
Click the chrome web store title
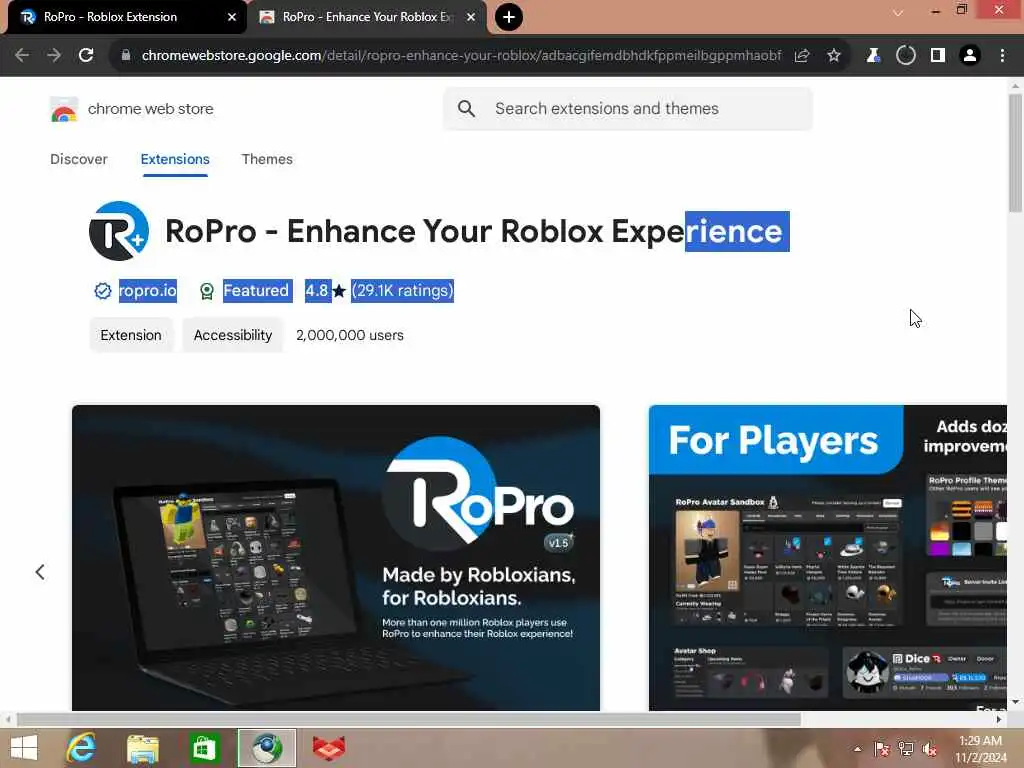tap(150, 109)
